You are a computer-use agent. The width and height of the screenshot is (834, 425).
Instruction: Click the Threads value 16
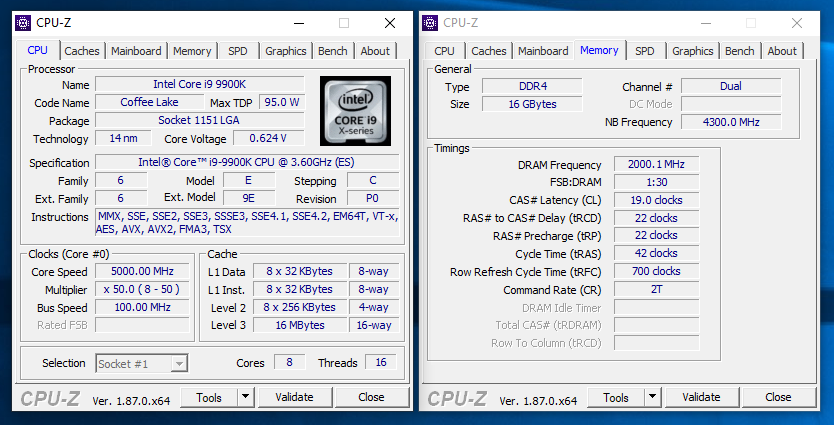381,362
